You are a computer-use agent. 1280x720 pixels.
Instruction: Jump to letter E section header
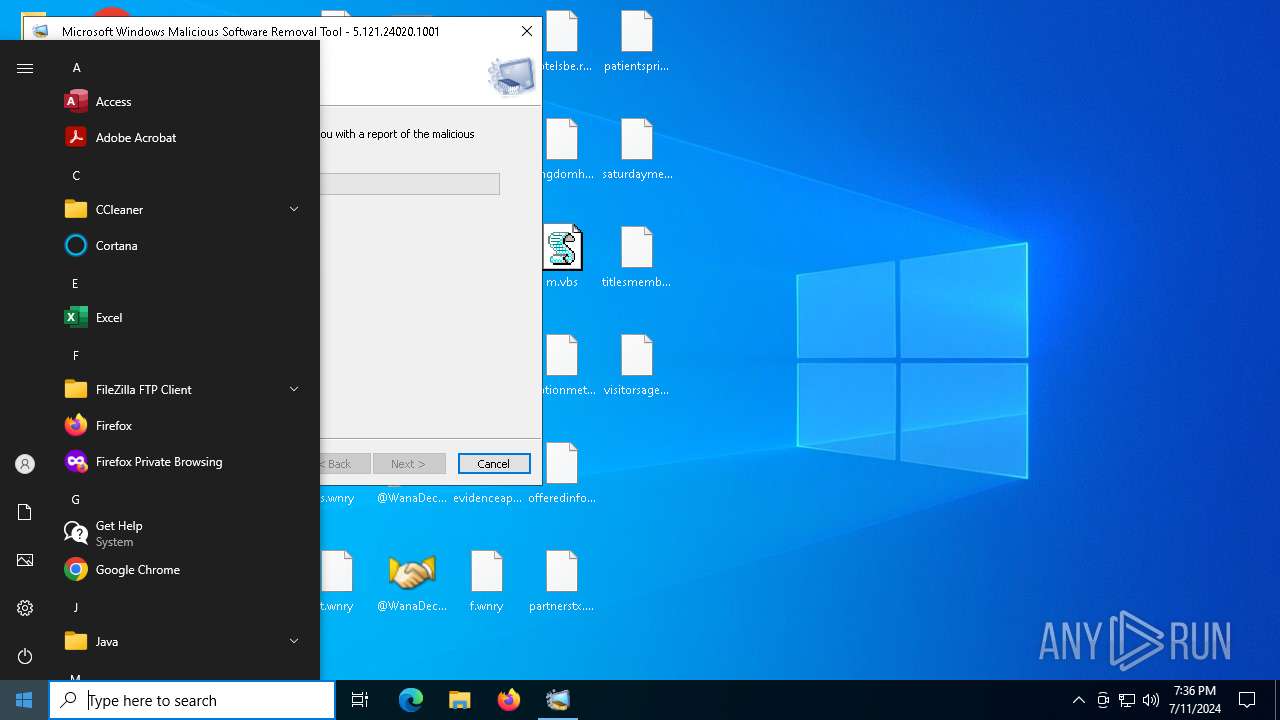[75, 283]
